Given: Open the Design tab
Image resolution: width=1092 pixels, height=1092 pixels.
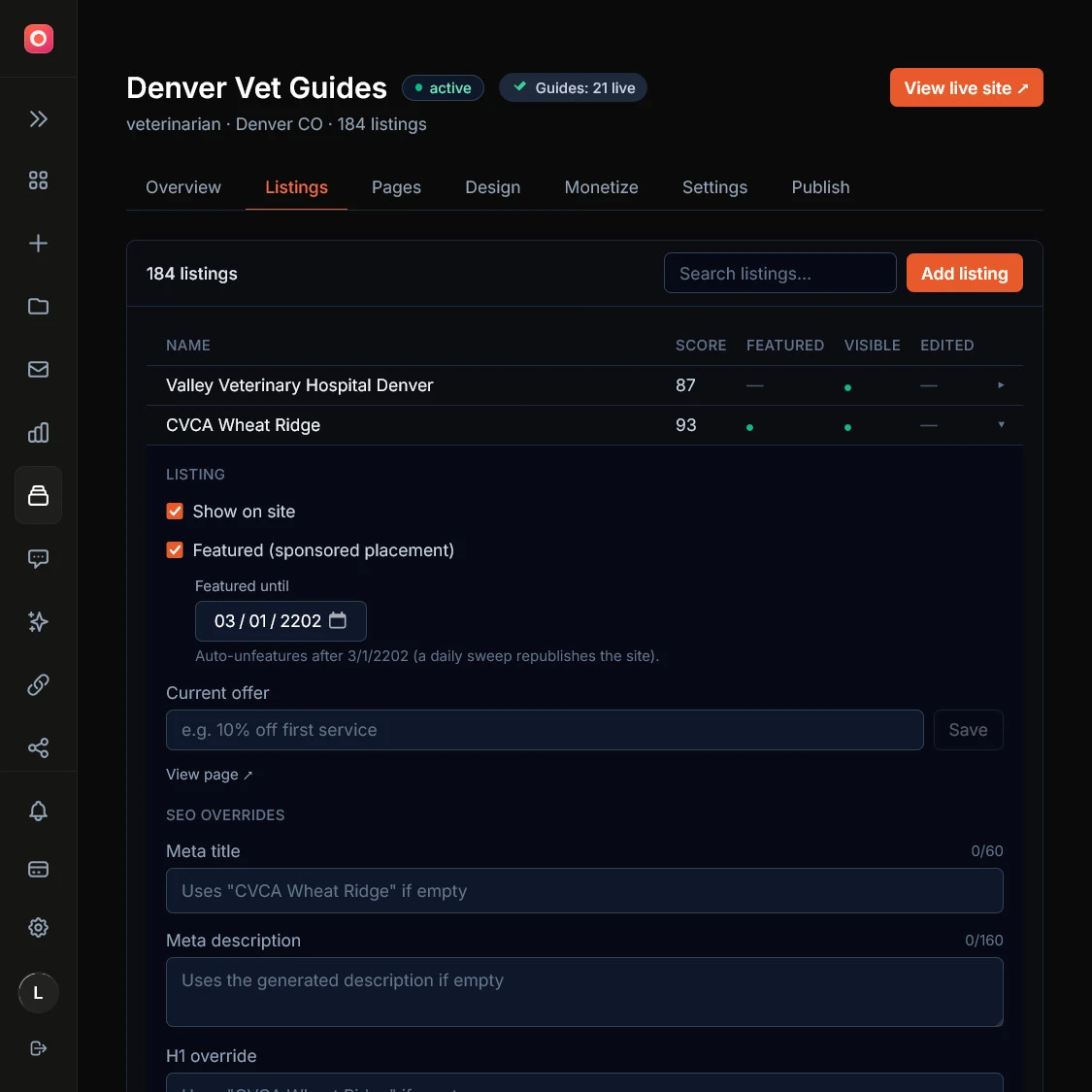Looking at the screenshot, I should click(493, 187).
